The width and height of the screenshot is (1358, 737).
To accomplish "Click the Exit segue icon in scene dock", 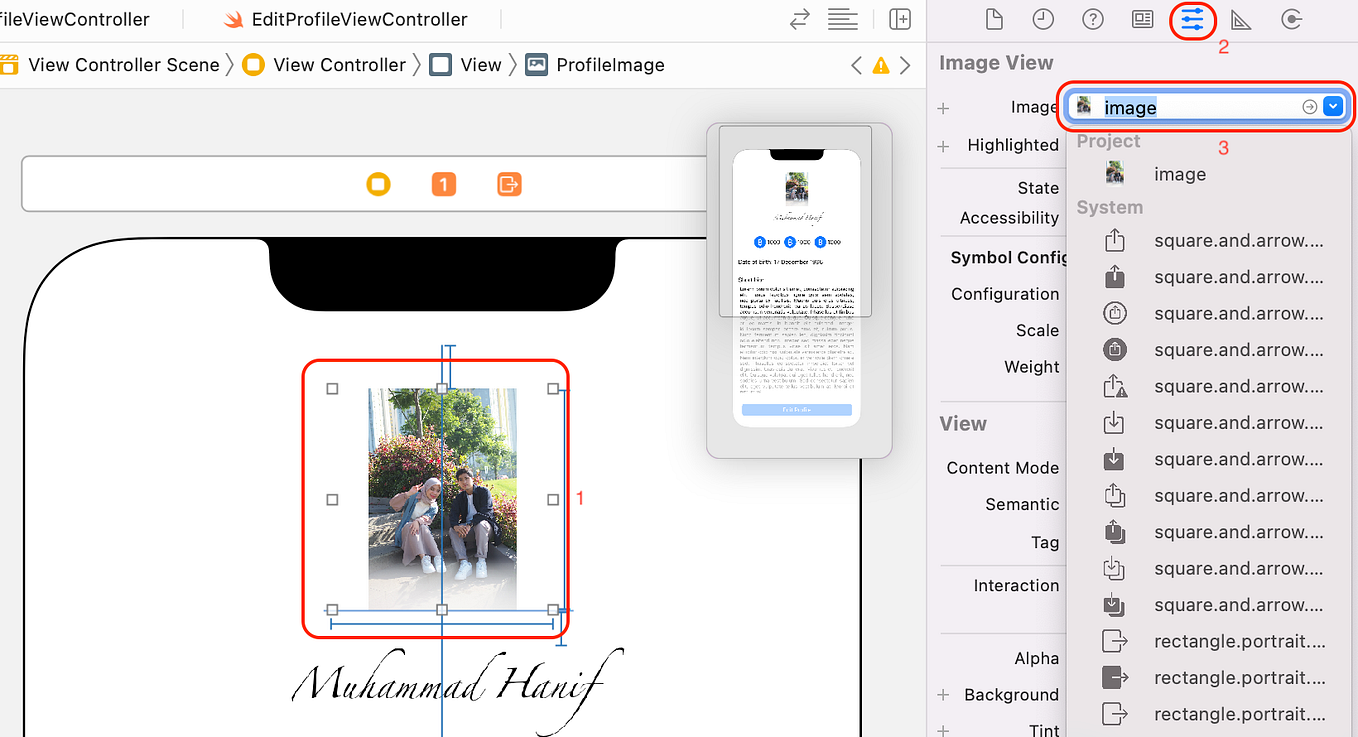I will point(508,184).
